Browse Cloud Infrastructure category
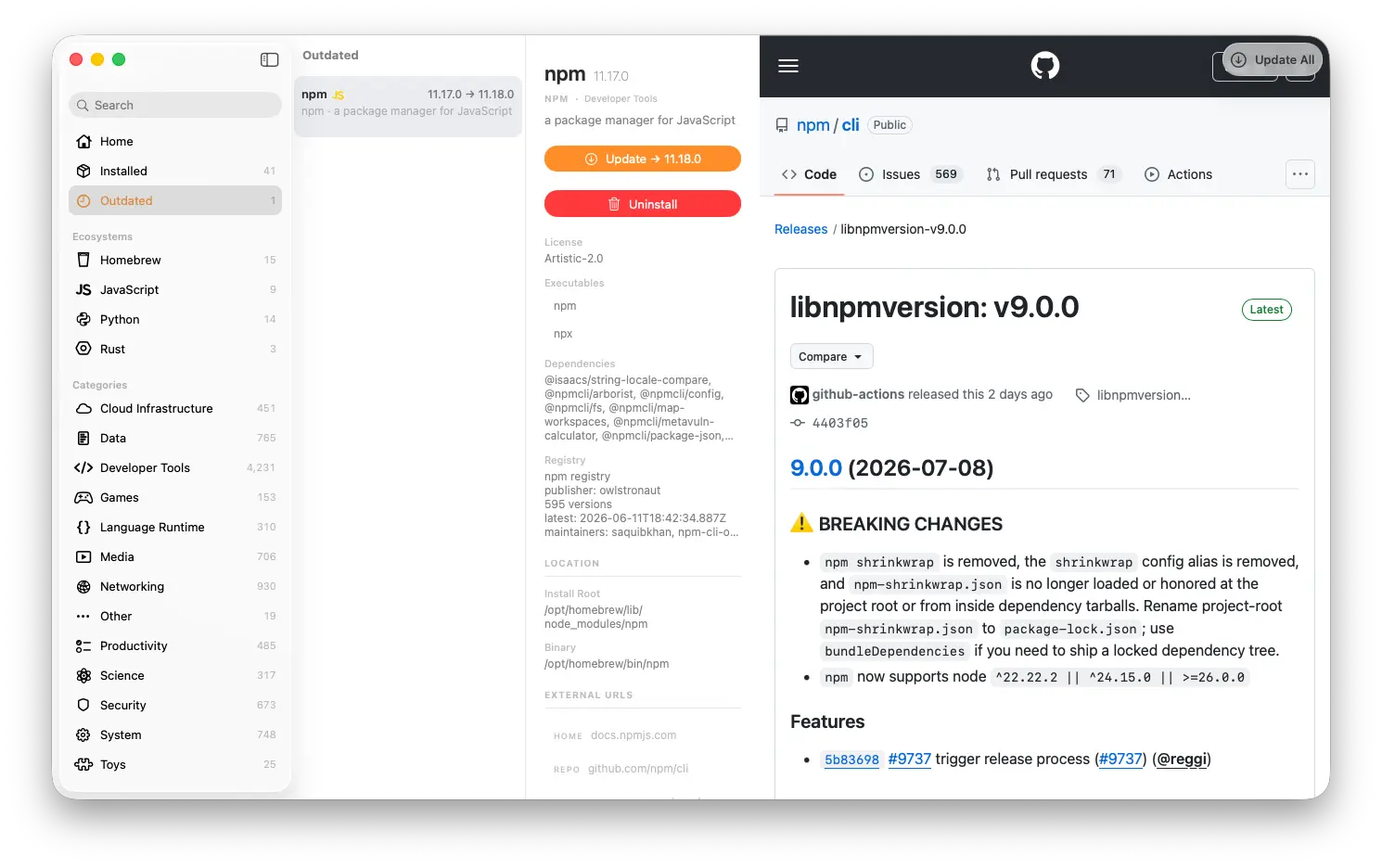1382x868 pixels. point(175,408)
